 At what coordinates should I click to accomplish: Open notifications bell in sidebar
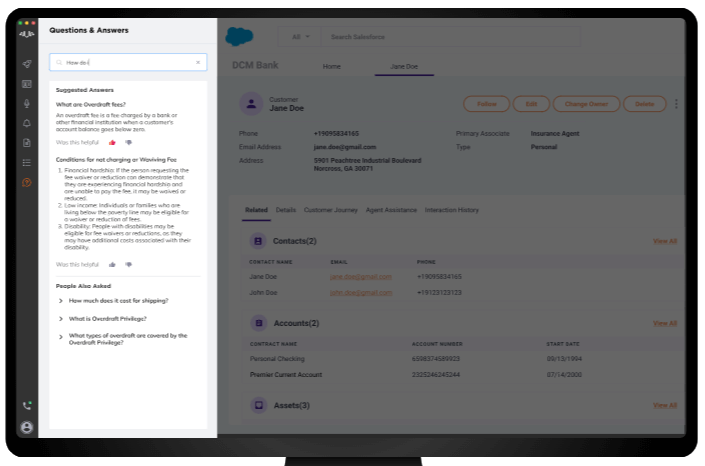(x=27, y=123)
